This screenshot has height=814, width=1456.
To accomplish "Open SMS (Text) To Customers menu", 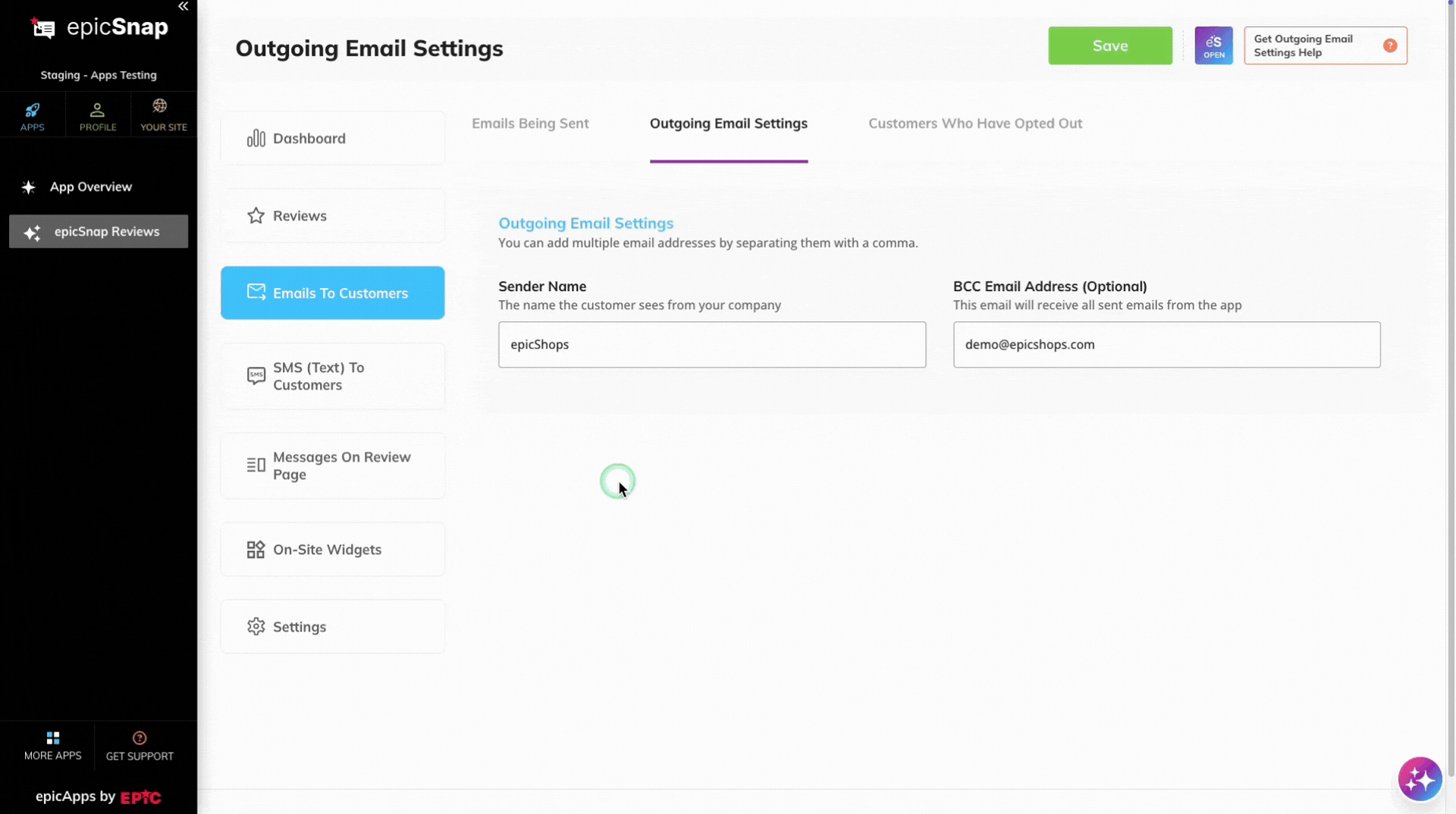I will pyautogui.click(x=332, y=376).
